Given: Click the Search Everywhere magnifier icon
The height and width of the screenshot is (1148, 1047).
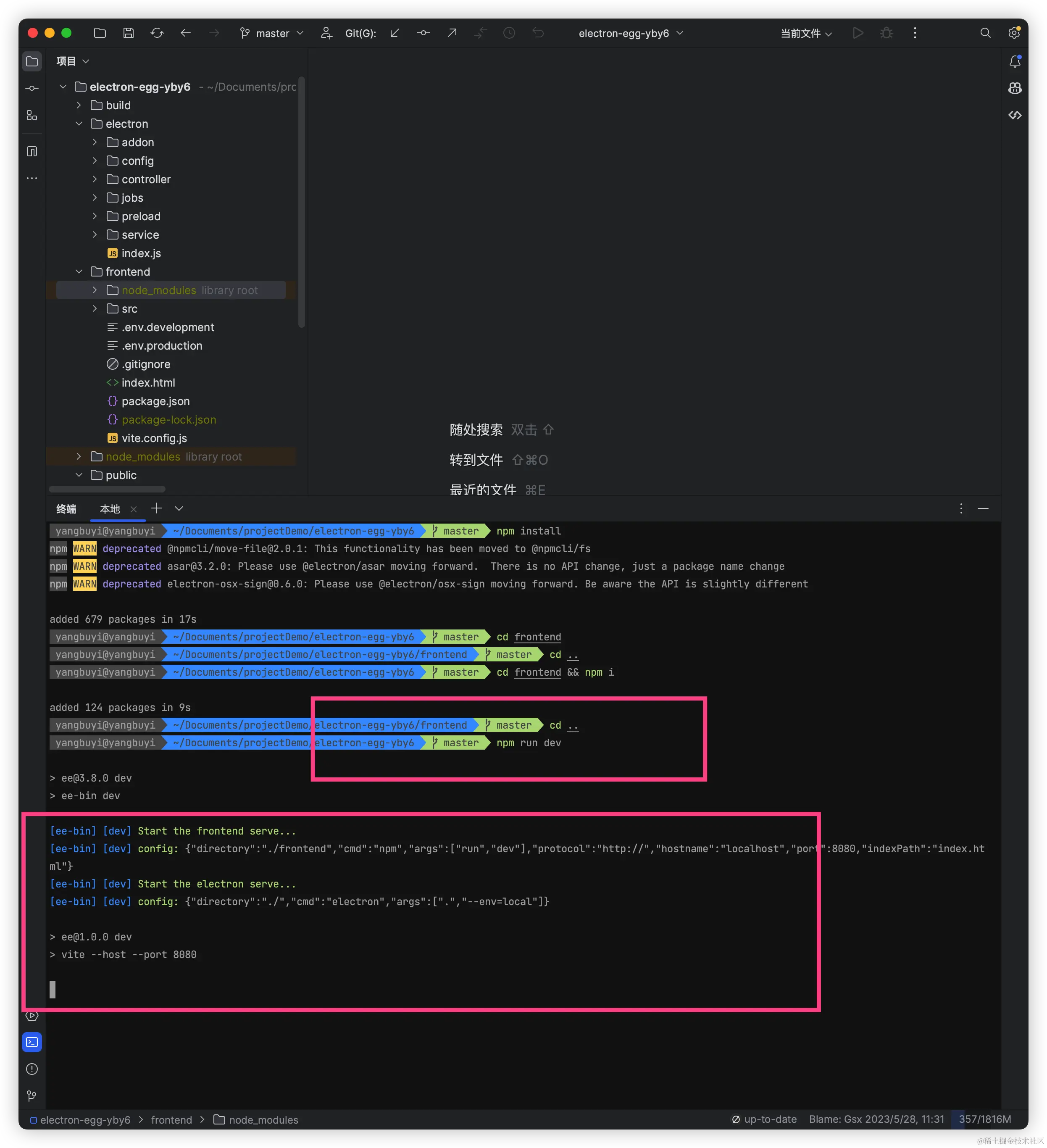Looking at the screenshot, I should pos(985,33).
